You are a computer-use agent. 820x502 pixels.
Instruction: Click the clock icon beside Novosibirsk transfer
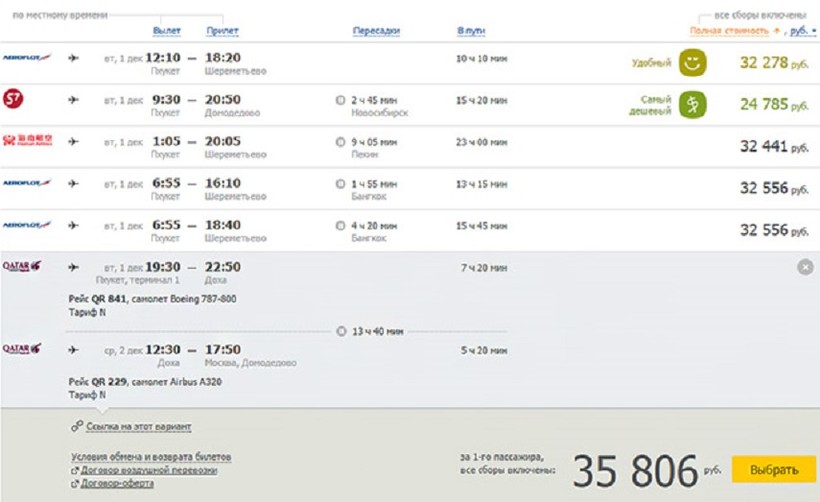click(x=340, y=100)
